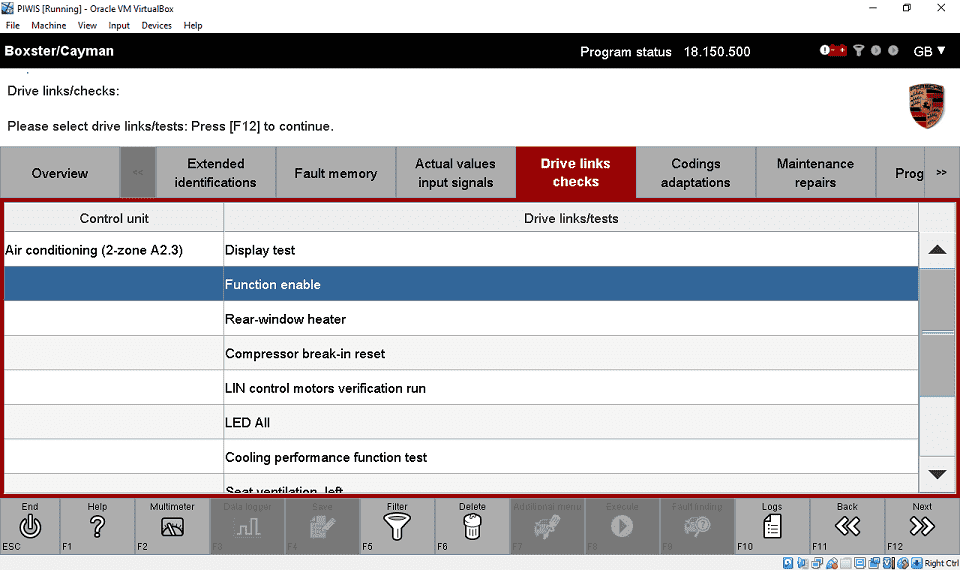Open the Logs document icon
Viewport: 960px width, 570px height.
772,525
